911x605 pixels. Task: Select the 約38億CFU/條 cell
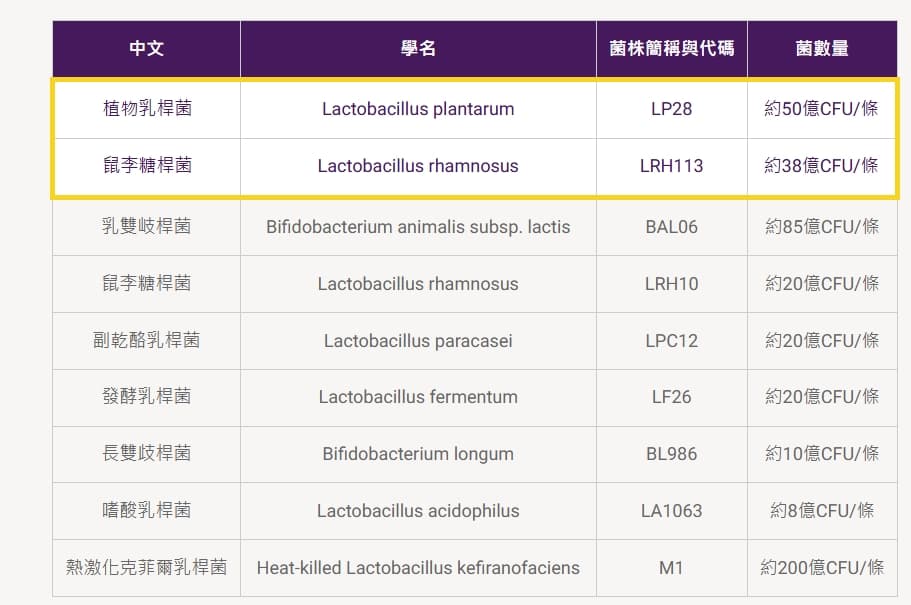tap(822, 166)
